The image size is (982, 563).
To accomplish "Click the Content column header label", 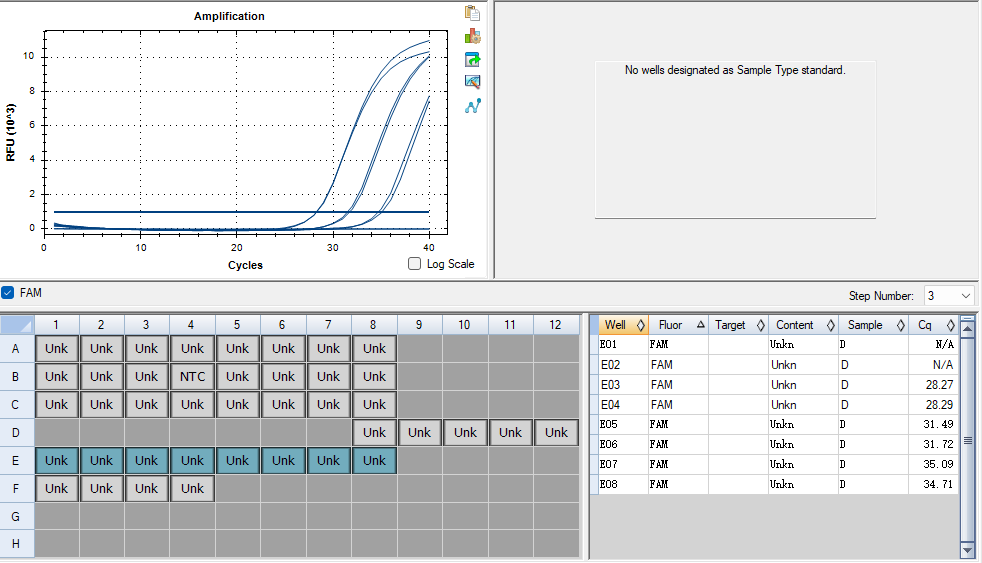I will pos(795,325).
